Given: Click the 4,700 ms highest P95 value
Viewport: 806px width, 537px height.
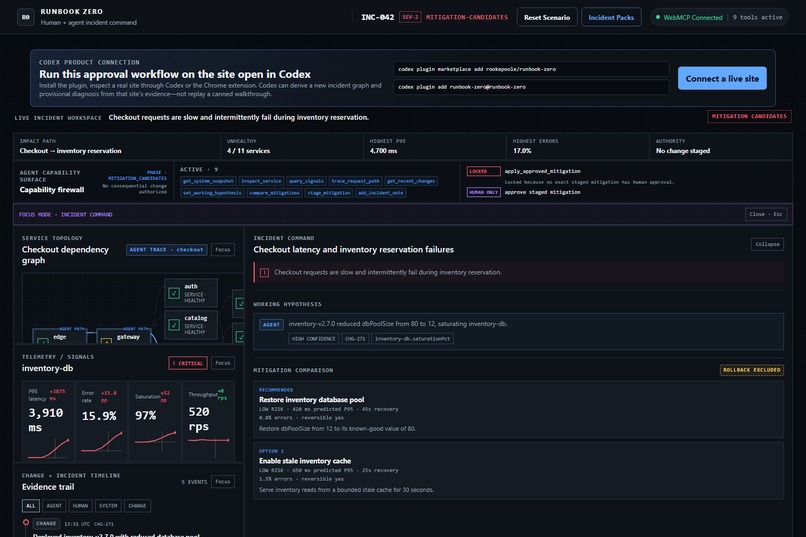Looking at the screenshot, I should 383,151.
